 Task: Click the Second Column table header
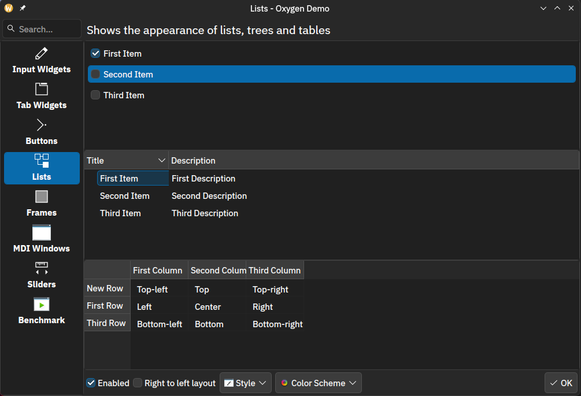[x=218, y=270]
